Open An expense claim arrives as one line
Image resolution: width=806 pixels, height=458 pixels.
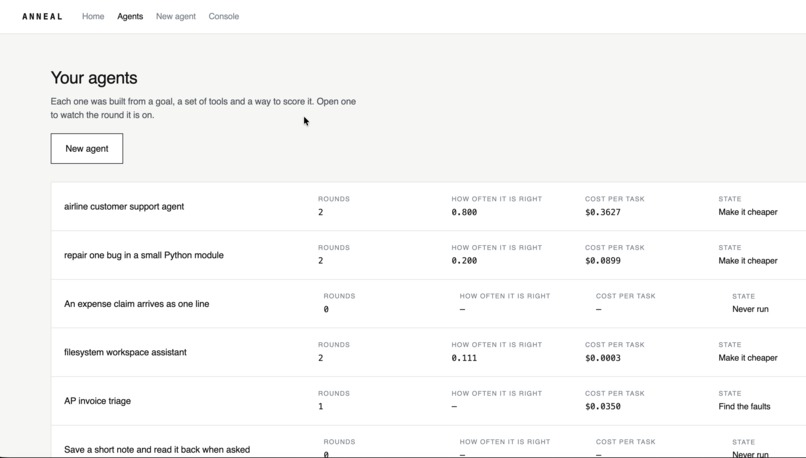(137, 304)
